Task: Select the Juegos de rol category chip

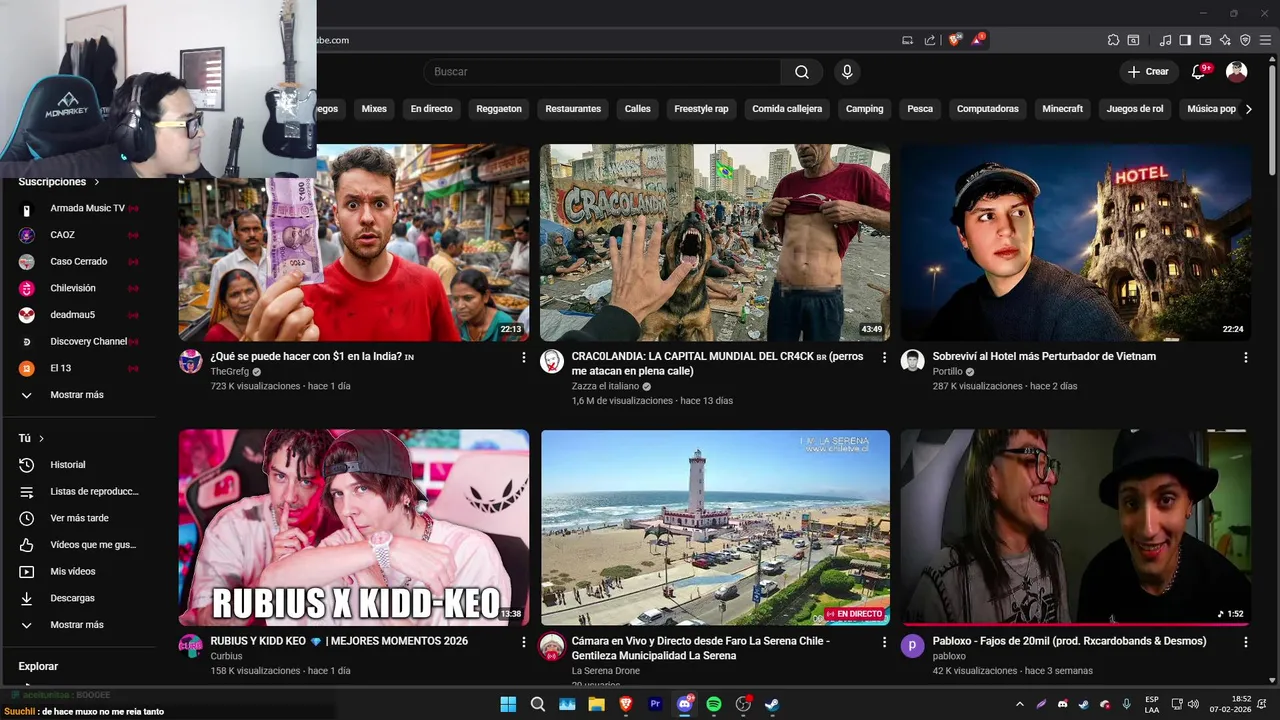Action: [x=1135, y=109]
